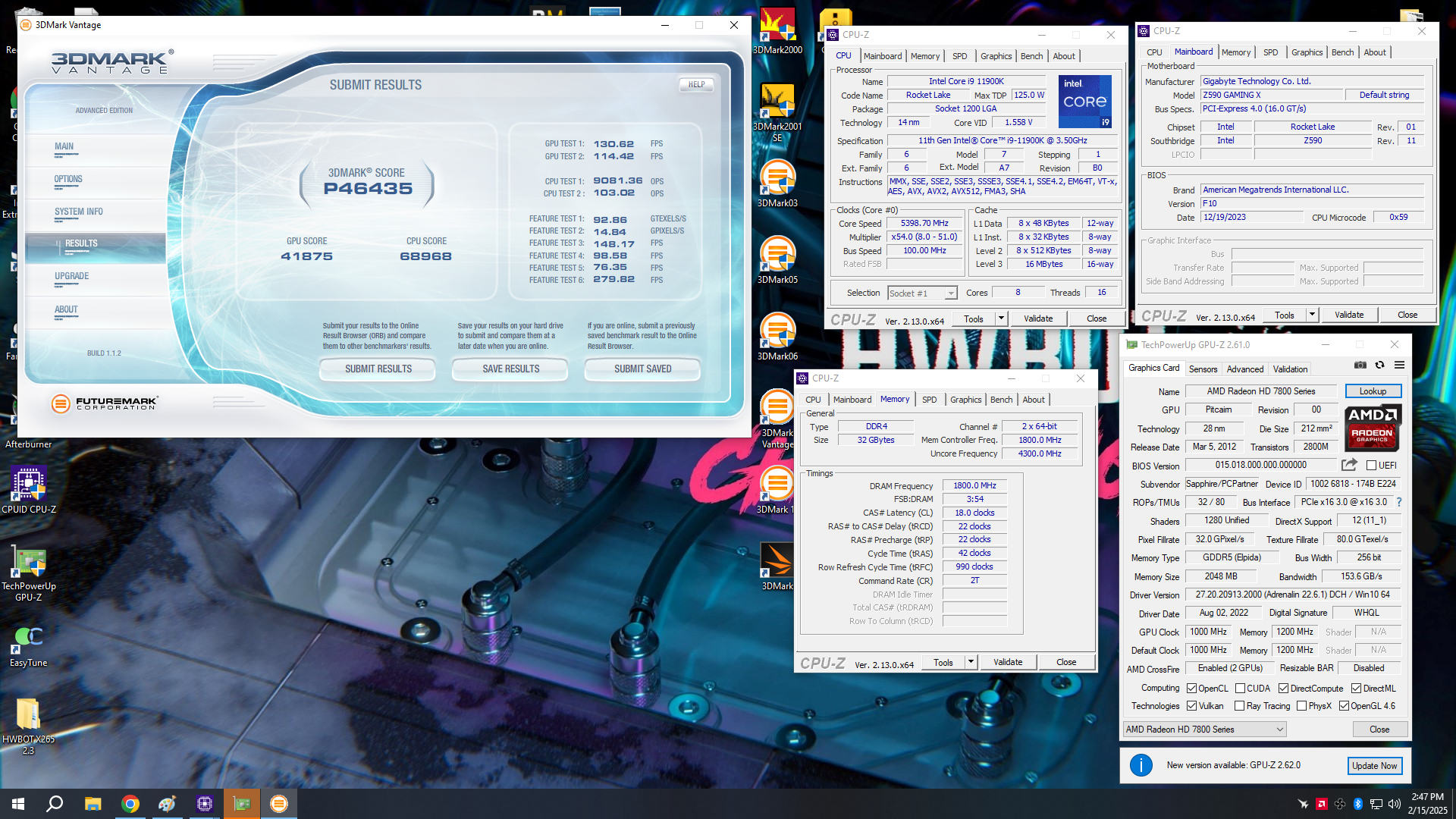The width and height of the screenshot is (1456, 819).
Task: Expand Tools dropdown arrow in CPU-Z Memory window
Action: [971, 662]
